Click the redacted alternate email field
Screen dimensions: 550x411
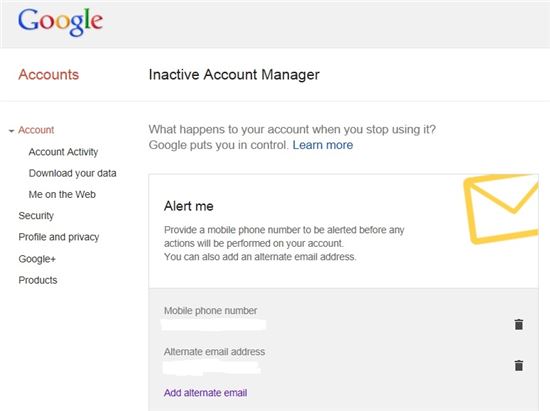click(x=212, y=367)
